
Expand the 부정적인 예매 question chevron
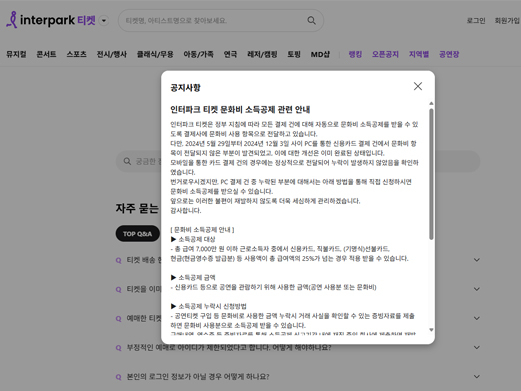click(477, 347)
